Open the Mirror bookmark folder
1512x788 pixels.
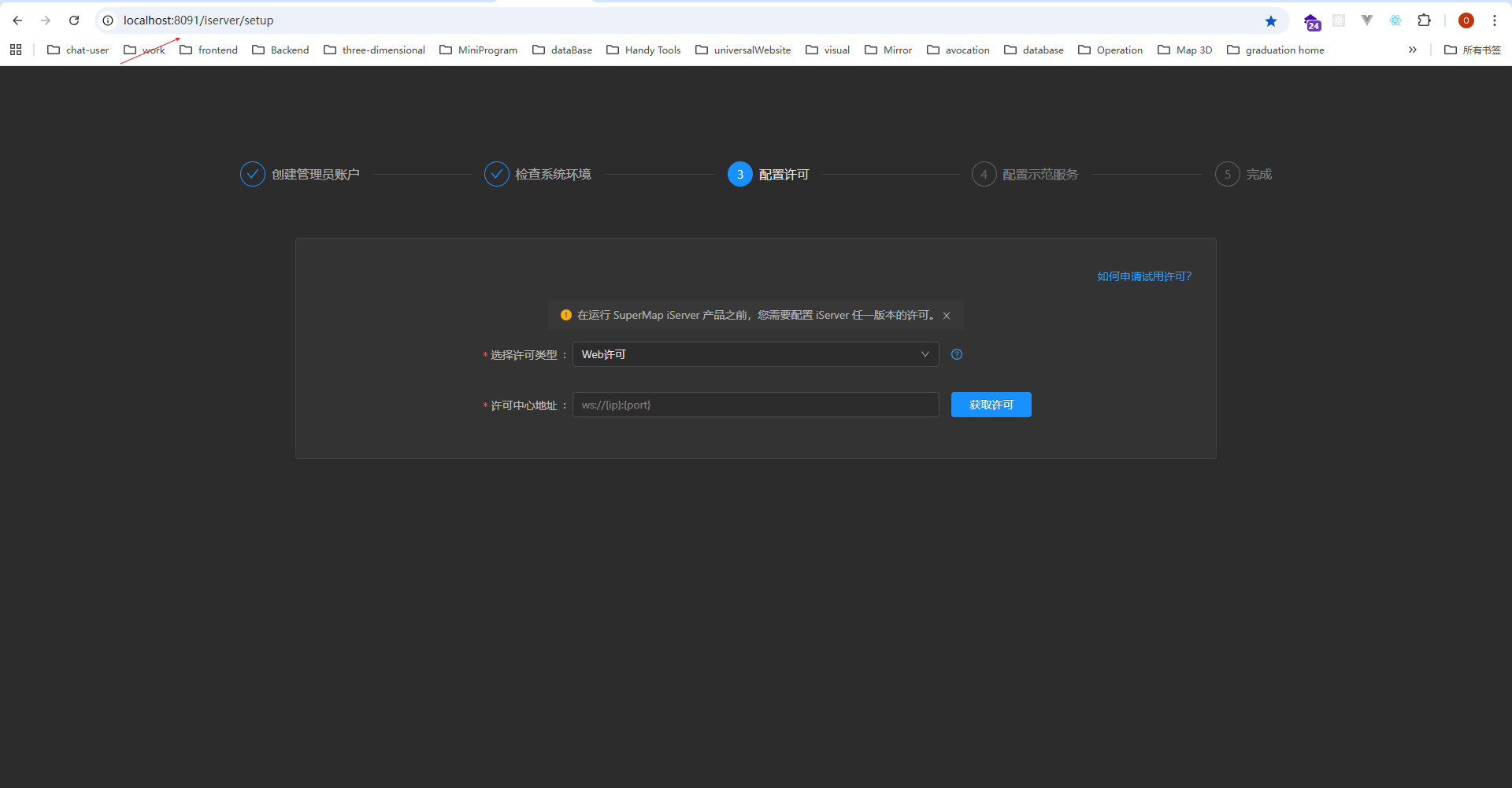[888, 50]
